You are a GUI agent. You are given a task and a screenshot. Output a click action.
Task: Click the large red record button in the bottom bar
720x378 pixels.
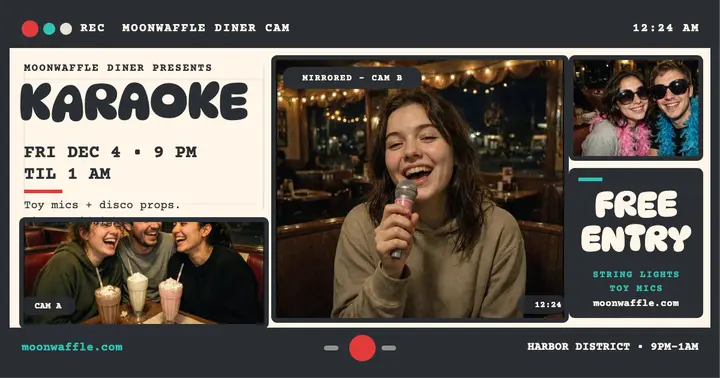(362, 348)
